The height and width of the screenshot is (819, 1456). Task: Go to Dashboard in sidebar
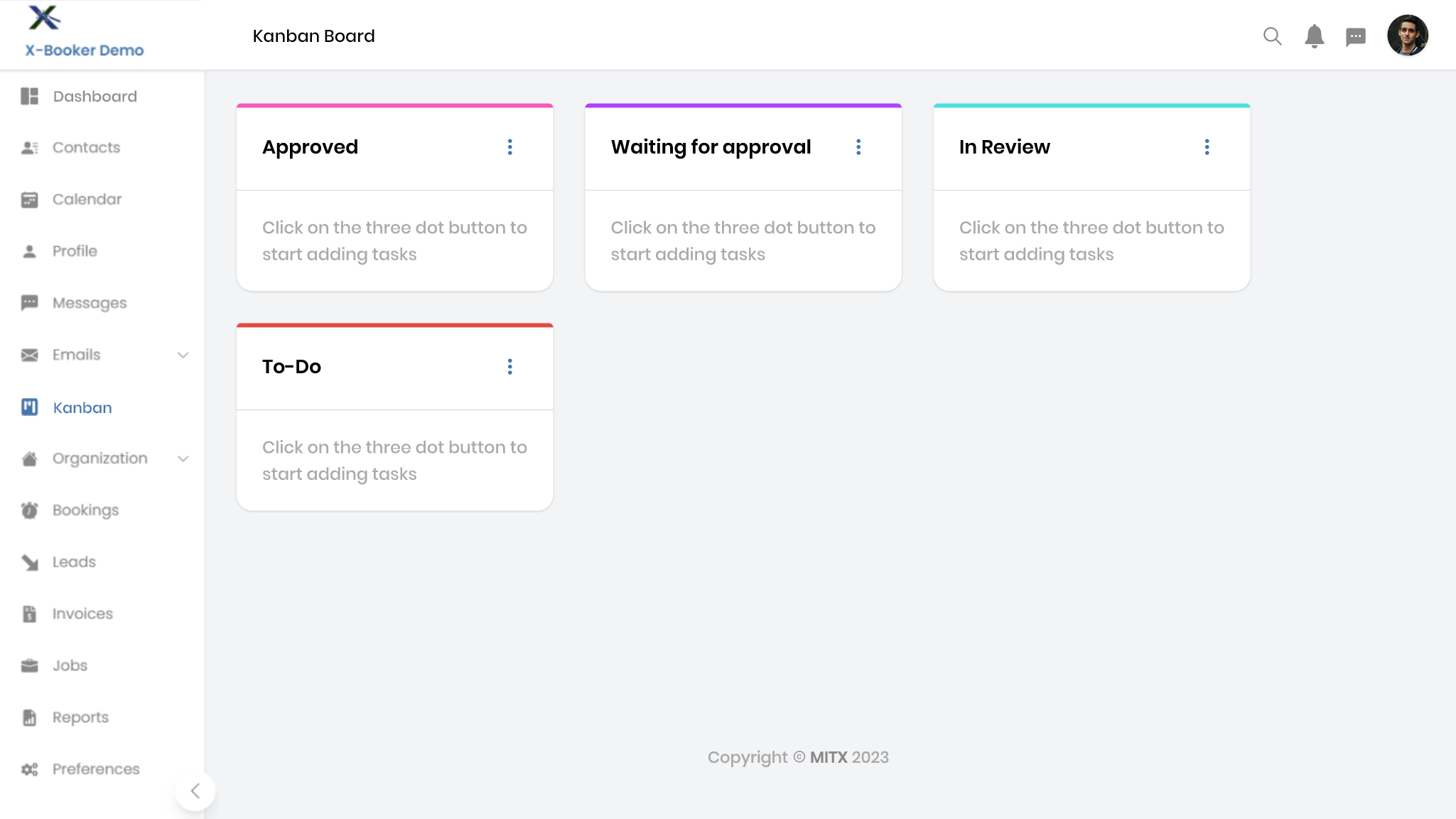click(x=95, y=97)
